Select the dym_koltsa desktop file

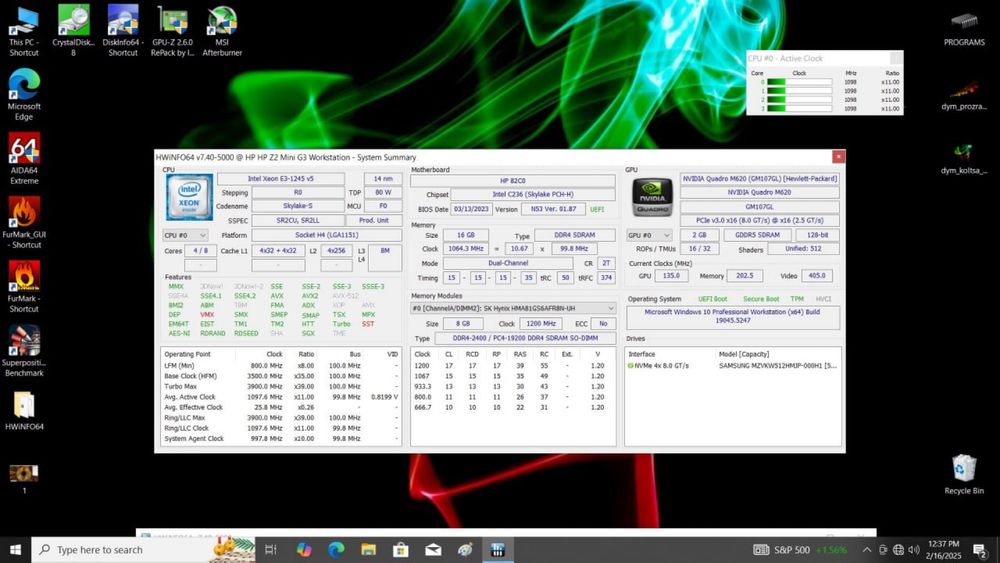point(964,158)
